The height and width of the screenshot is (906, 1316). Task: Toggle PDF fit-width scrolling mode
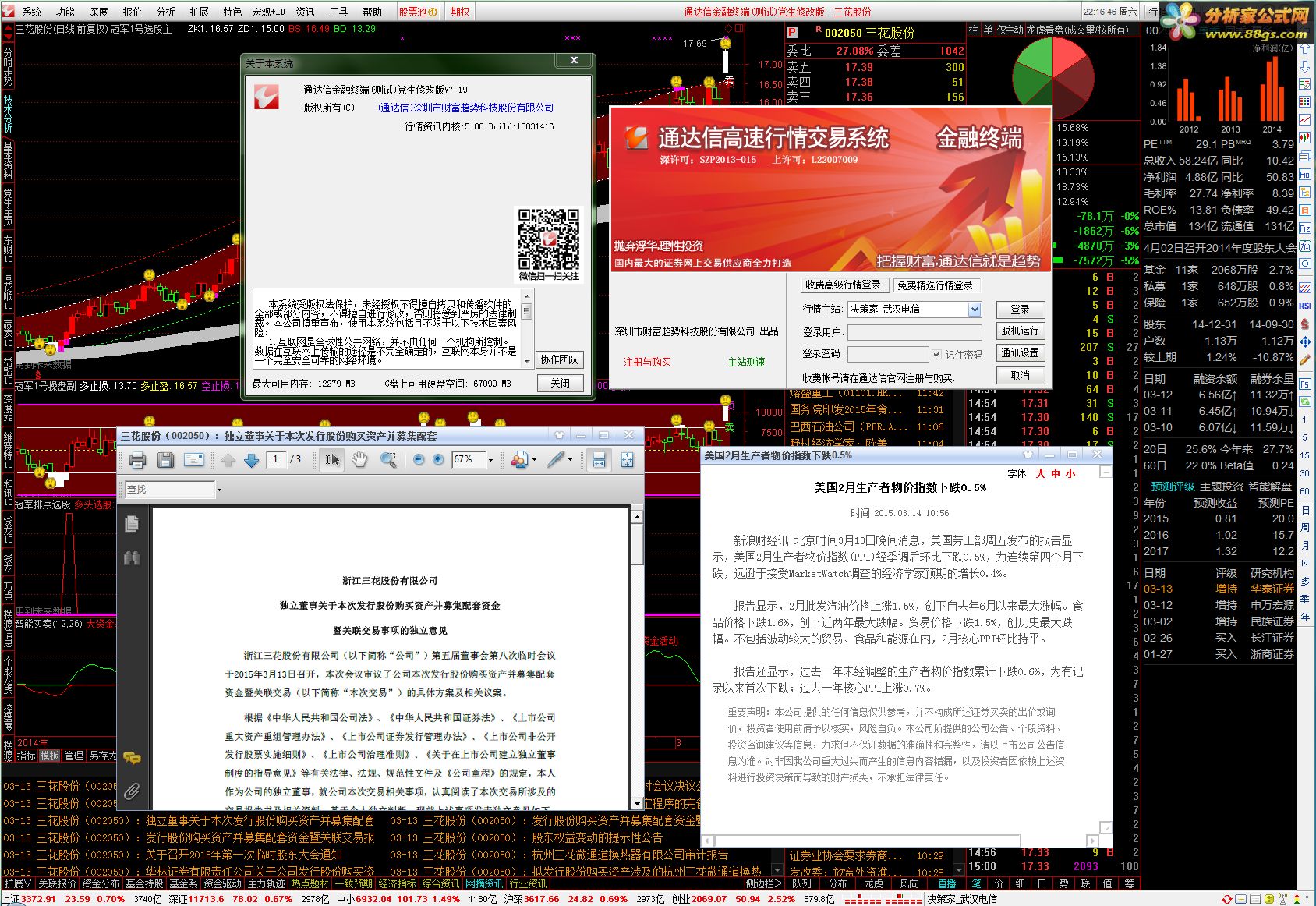(599, 460)
